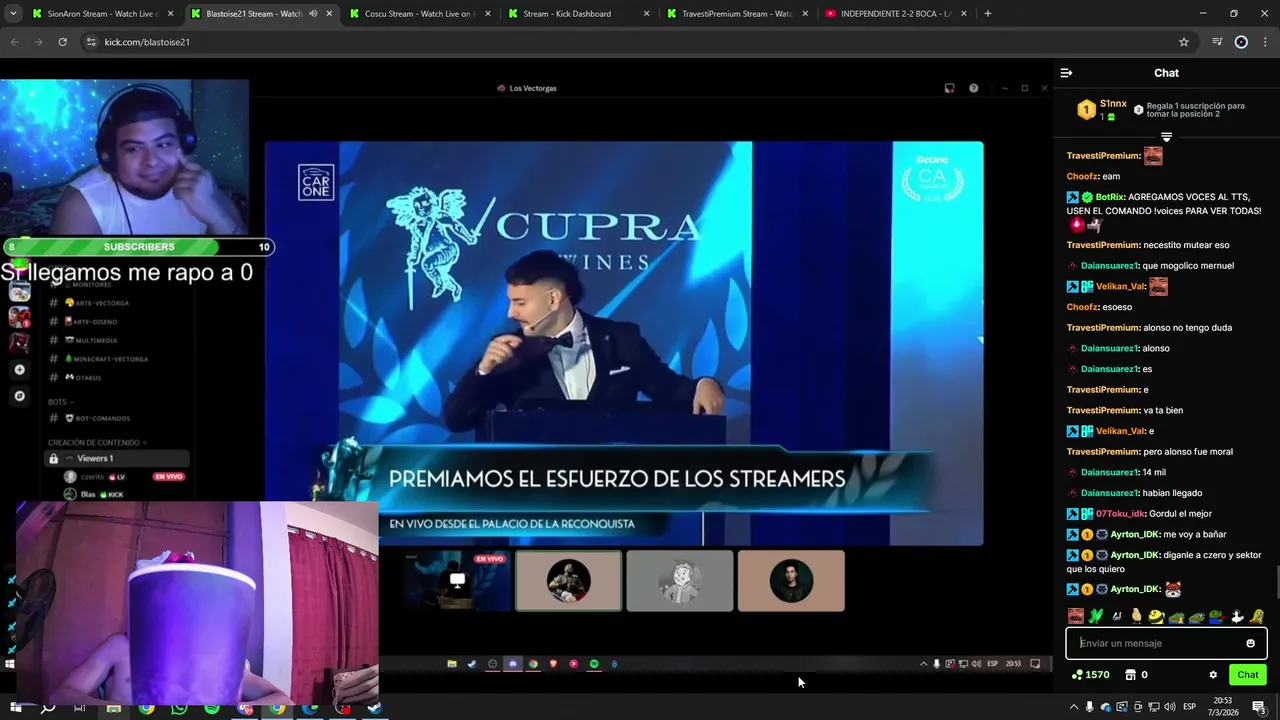
Task: Open chat settings gear icon
Action: tap(1213, 675)
